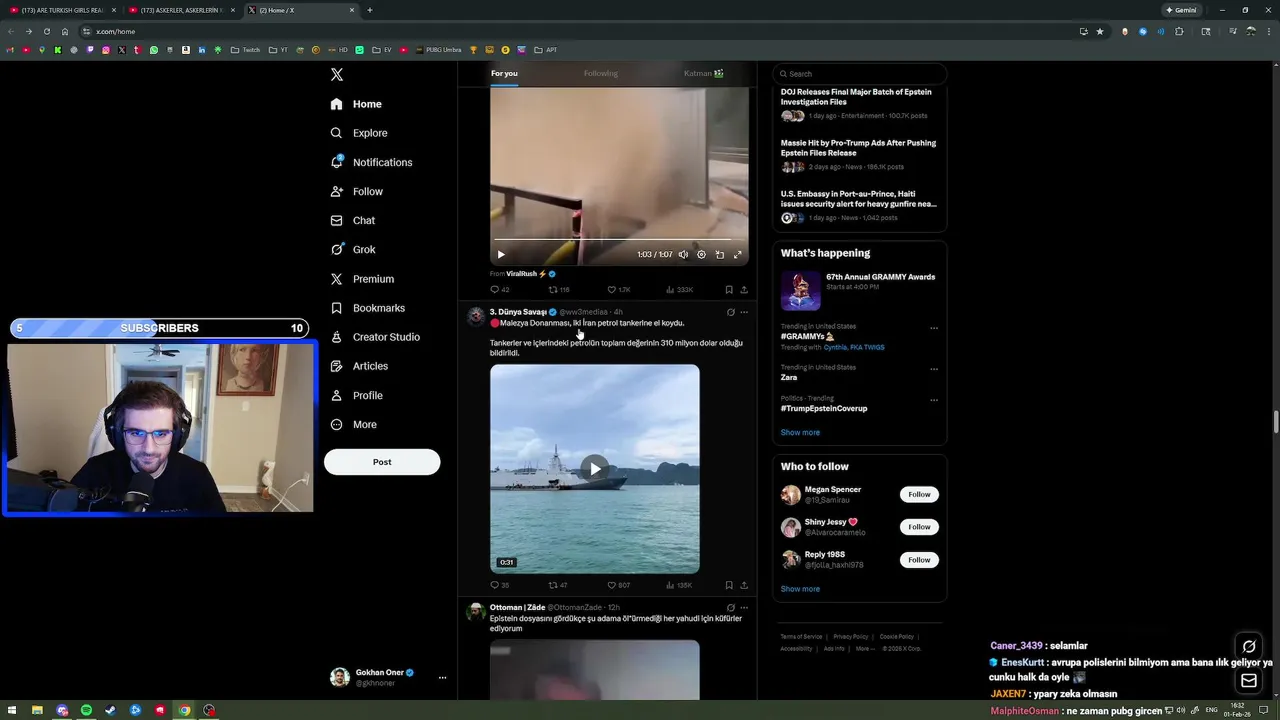
Task: Open 3. Dünya Savaşı post more options
Action: 744,312
